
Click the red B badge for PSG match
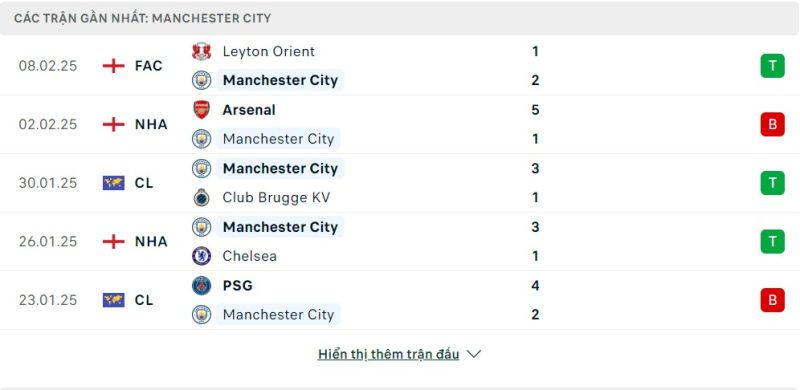click(x=772, y=300)
